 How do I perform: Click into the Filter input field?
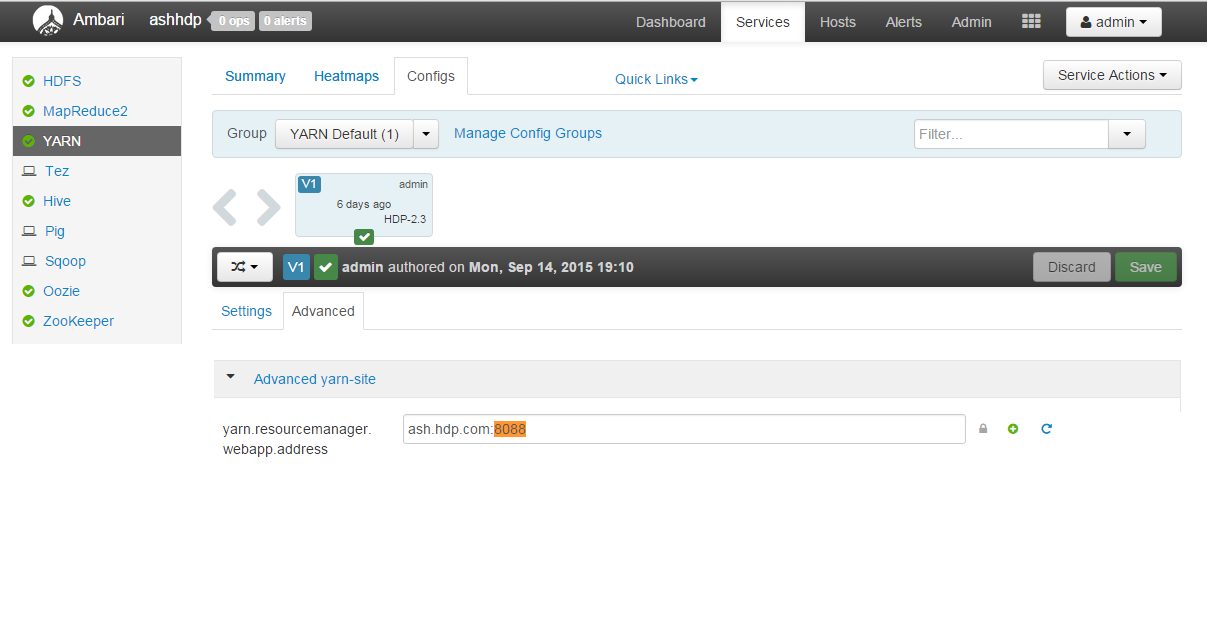click(1011, 134)
